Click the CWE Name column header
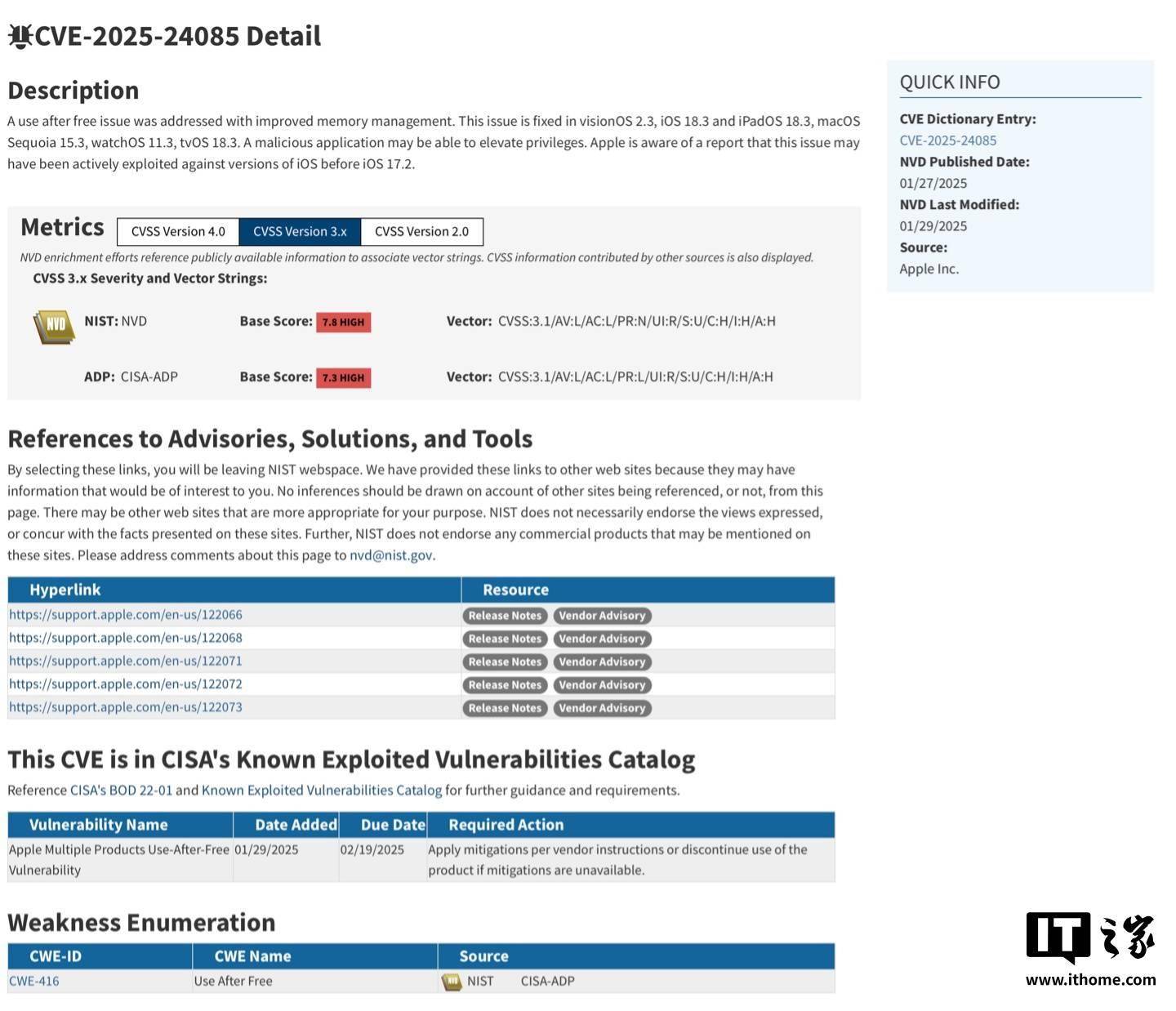Screen dimensions: 1176x1011 click(315, 956)
